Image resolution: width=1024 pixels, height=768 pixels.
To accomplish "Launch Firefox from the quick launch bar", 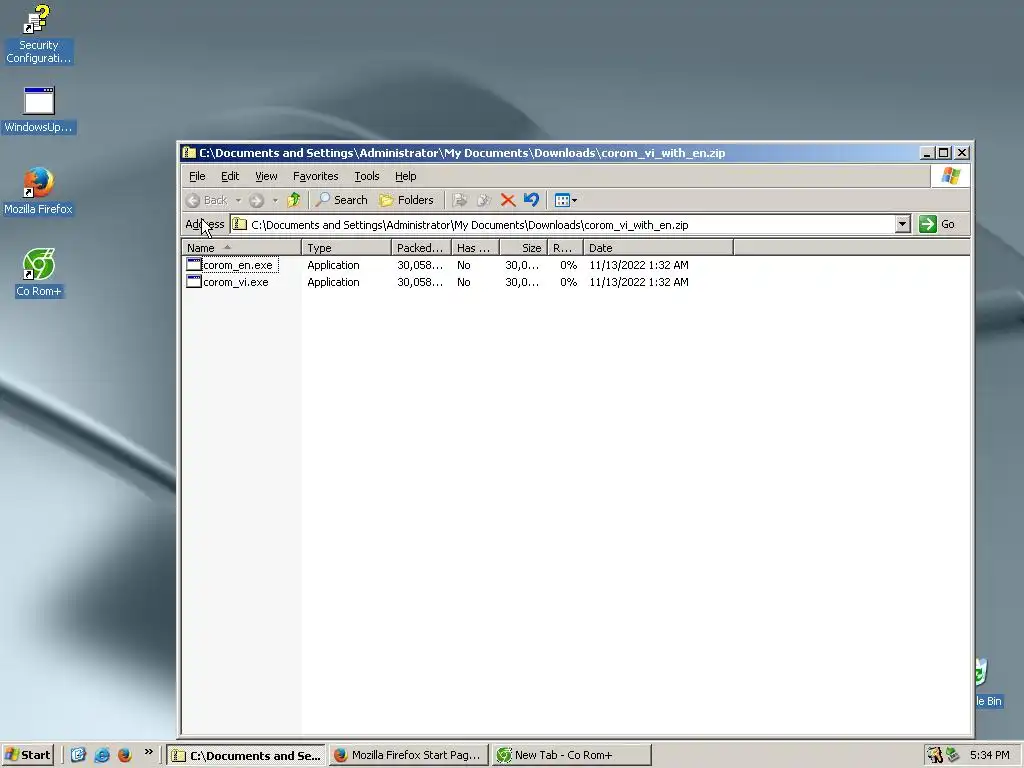I will click(125, 755).
